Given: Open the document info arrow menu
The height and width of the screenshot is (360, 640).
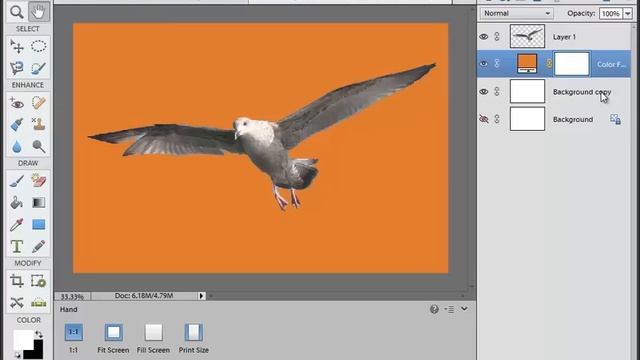Looking at the screenshot, I should click(x=201, y=296).
